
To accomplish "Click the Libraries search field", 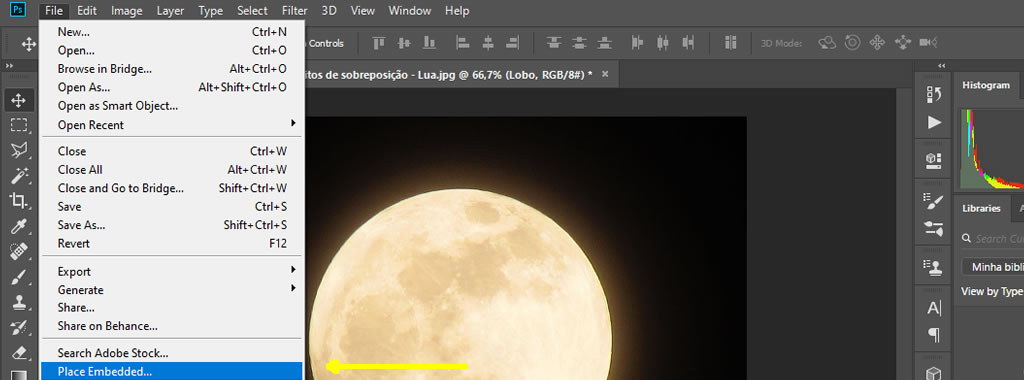I will pyautogui.click(x=993, y=238).
